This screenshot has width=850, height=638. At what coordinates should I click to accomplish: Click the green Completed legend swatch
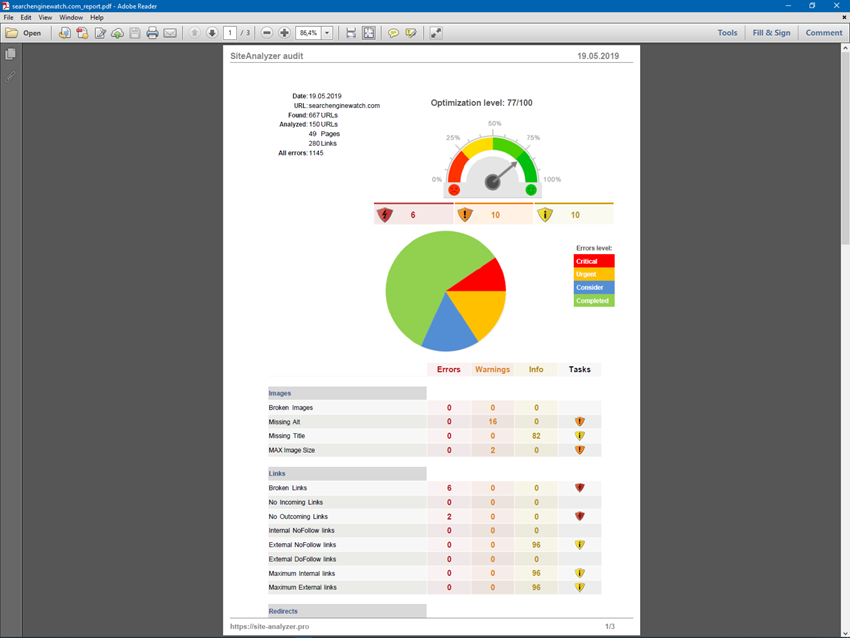click(594, 300)
